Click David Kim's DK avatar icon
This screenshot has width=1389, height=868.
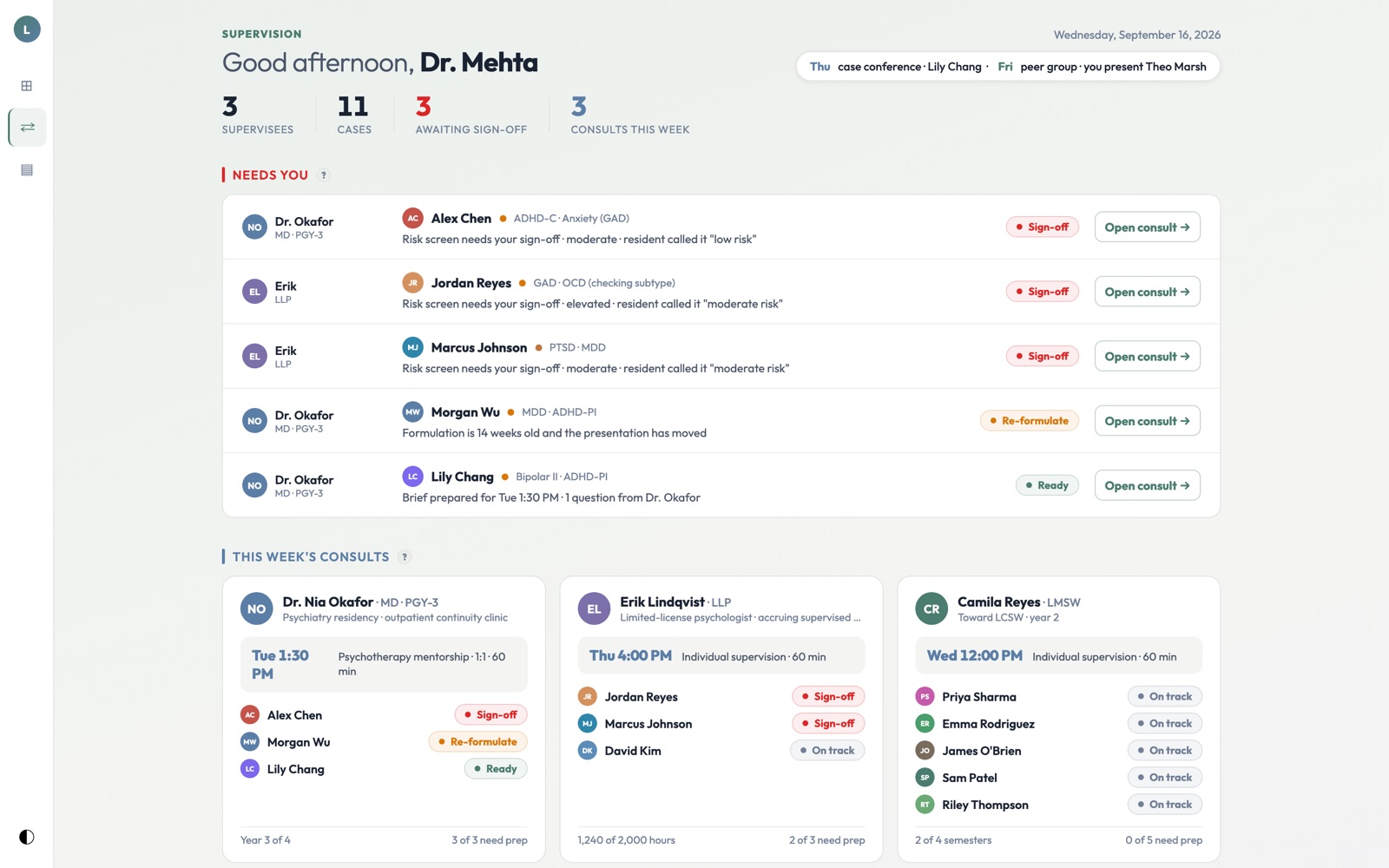[x=588, y=751]
